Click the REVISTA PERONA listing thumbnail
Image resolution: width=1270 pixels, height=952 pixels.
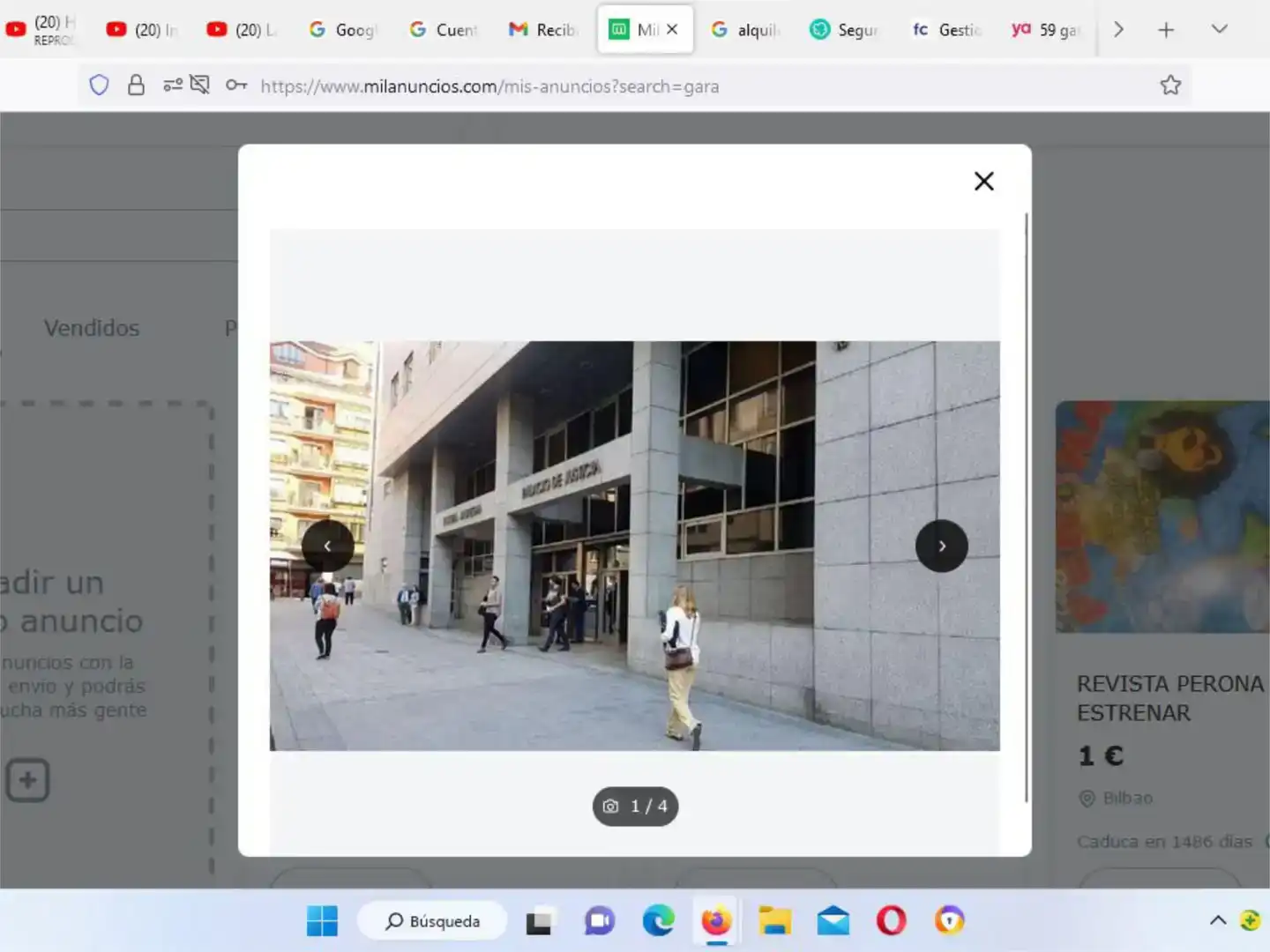(1162, 517)
